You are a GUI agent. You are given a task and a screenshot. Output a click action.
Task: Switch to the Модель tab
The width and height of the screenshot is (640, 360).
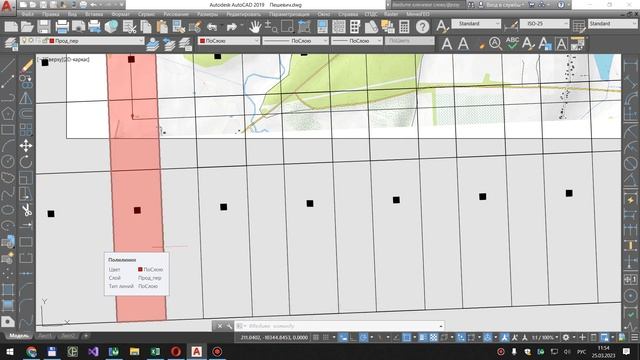click(x=19, y=336)
